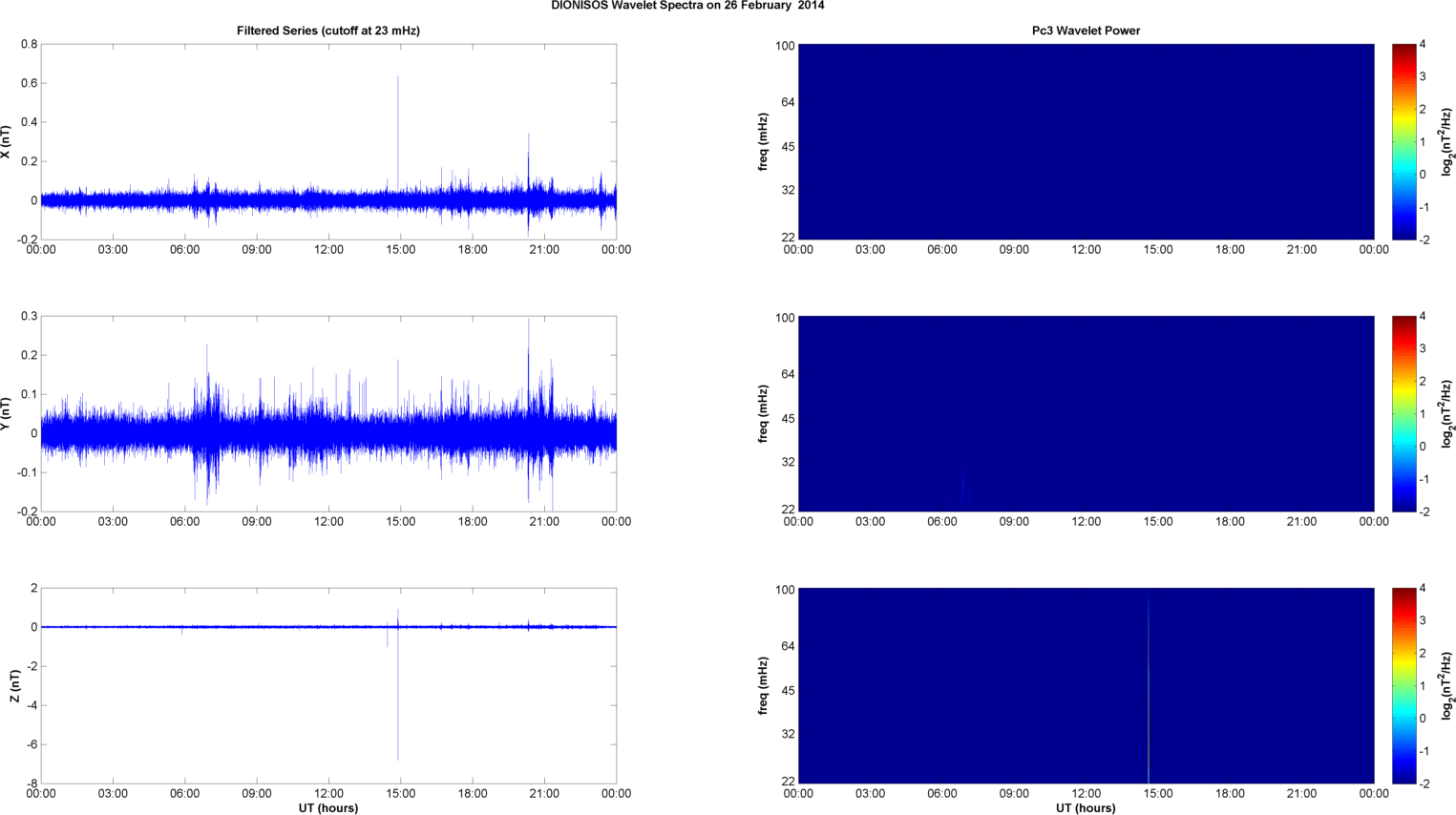
Task: Click '09:00' tick under middle spectrogram
Action: [1014, 522]
